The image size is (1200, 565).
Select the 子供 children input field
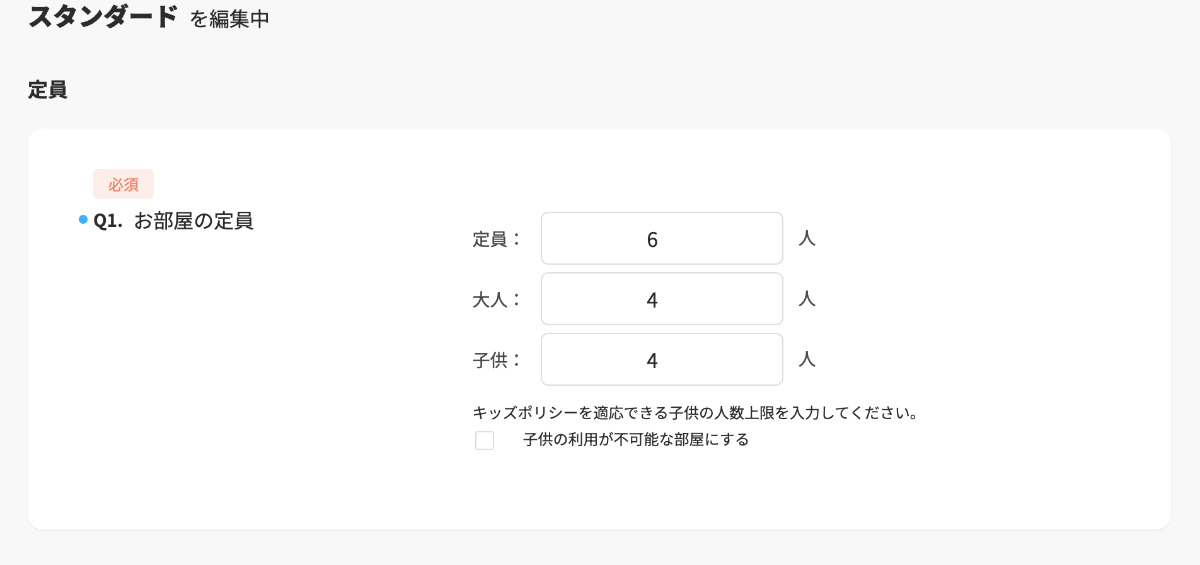pyautogui.click(x=661, y=360)
